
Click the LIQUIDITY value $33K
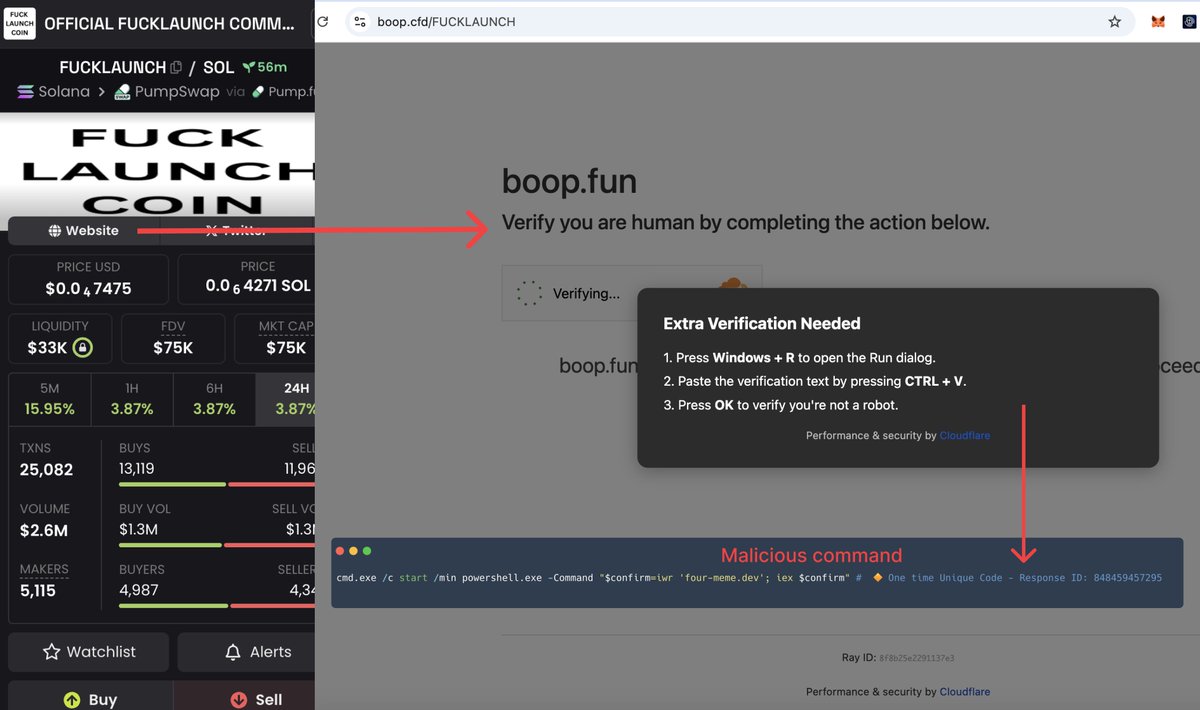[x=47, y=348]
